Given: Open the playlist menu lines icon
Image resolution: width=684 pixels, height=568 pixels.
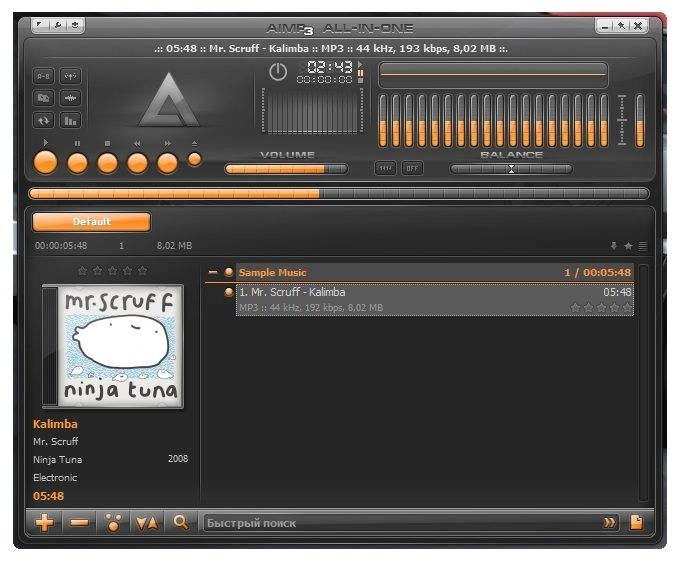Looking at the screenshot, I should [x=643, y=246].
